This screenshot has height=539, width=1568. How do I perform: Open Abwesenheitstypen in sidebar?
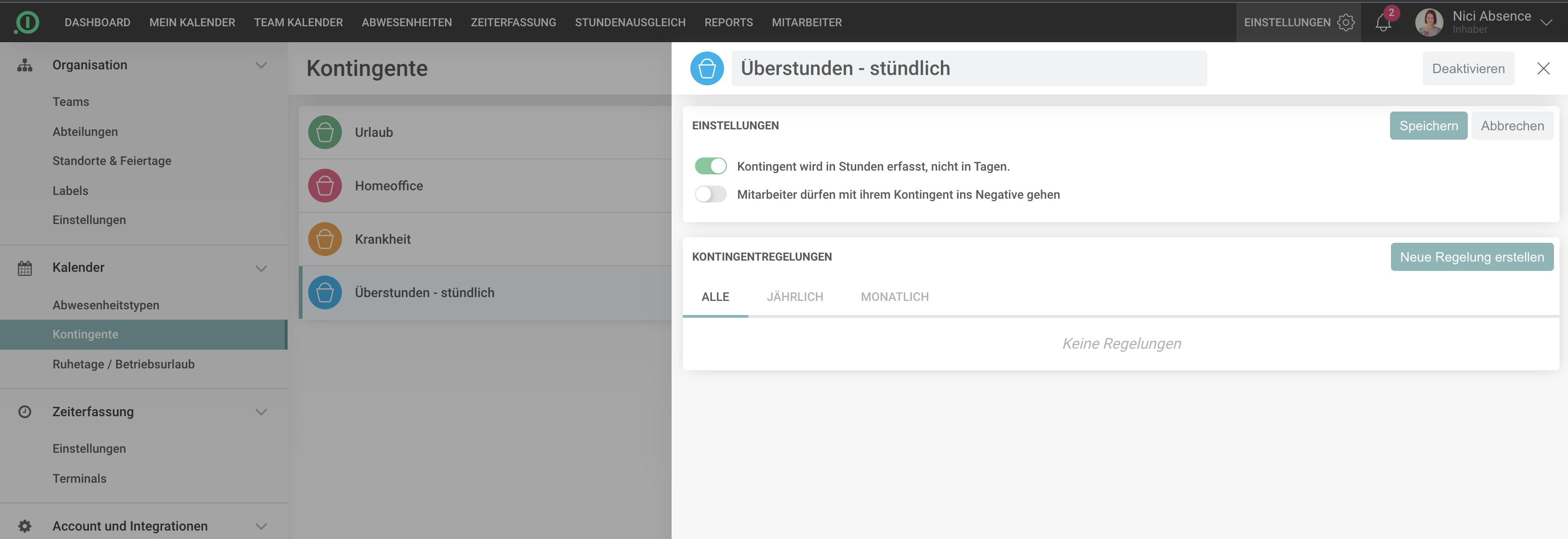pos(106,305)
